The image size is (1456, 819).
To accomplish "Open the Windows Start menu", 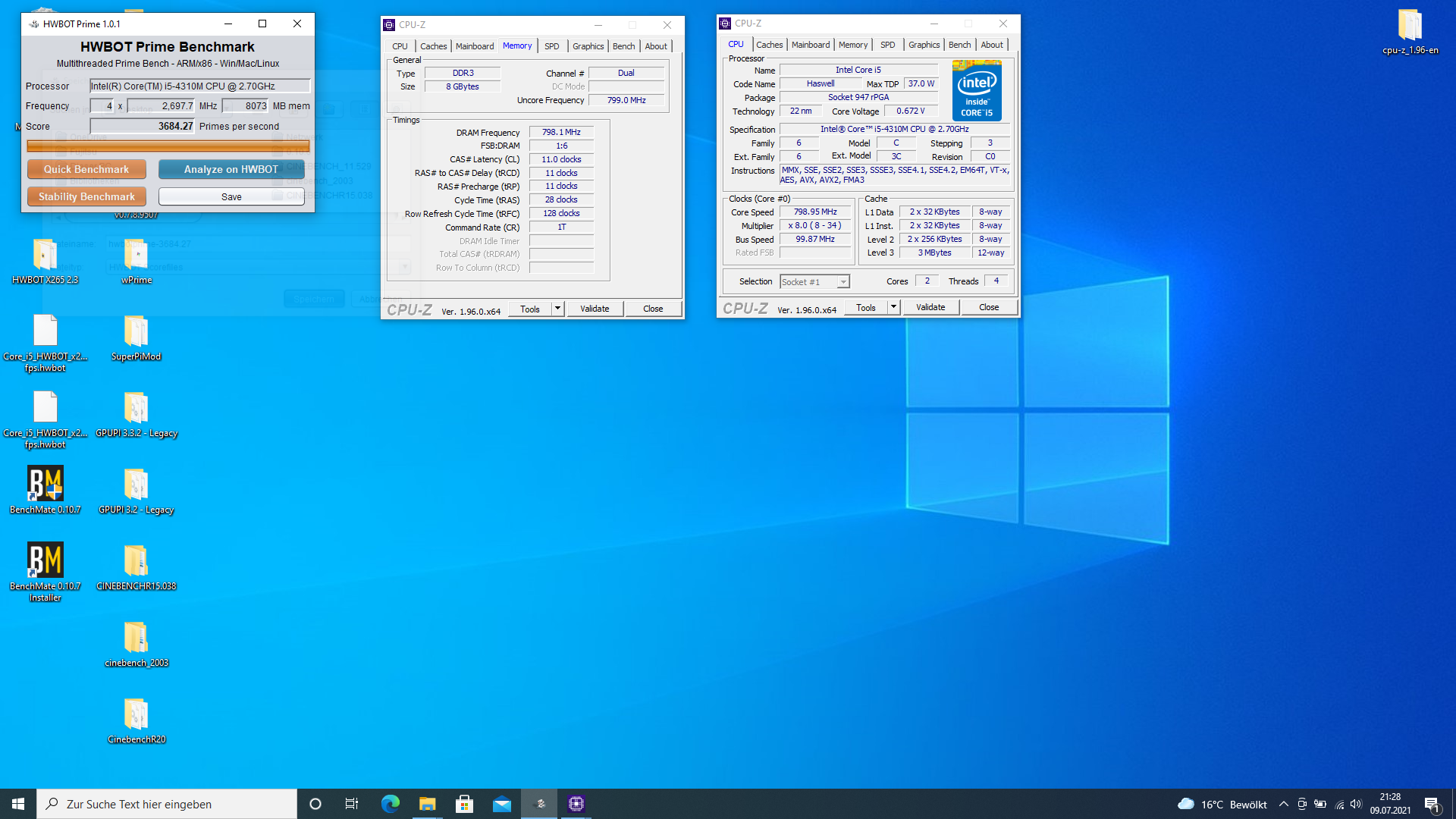I will pyautogui.click(x=18, y=804).
